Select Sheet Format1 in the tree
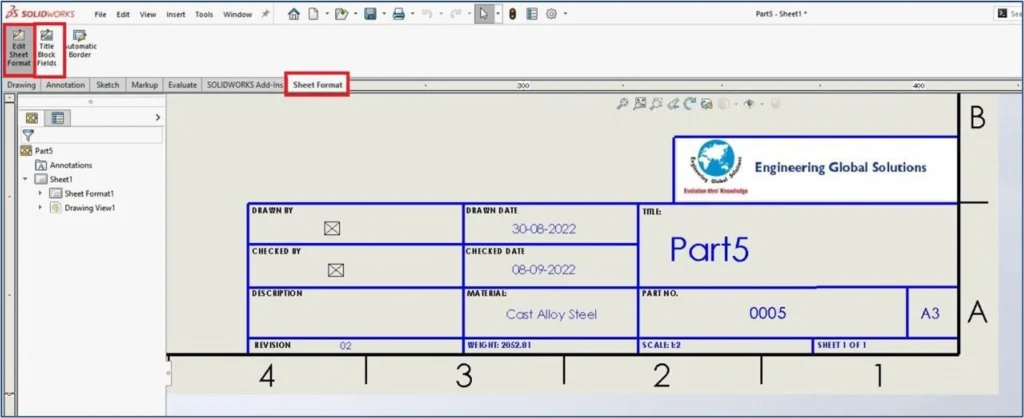 tap(82, 193)
